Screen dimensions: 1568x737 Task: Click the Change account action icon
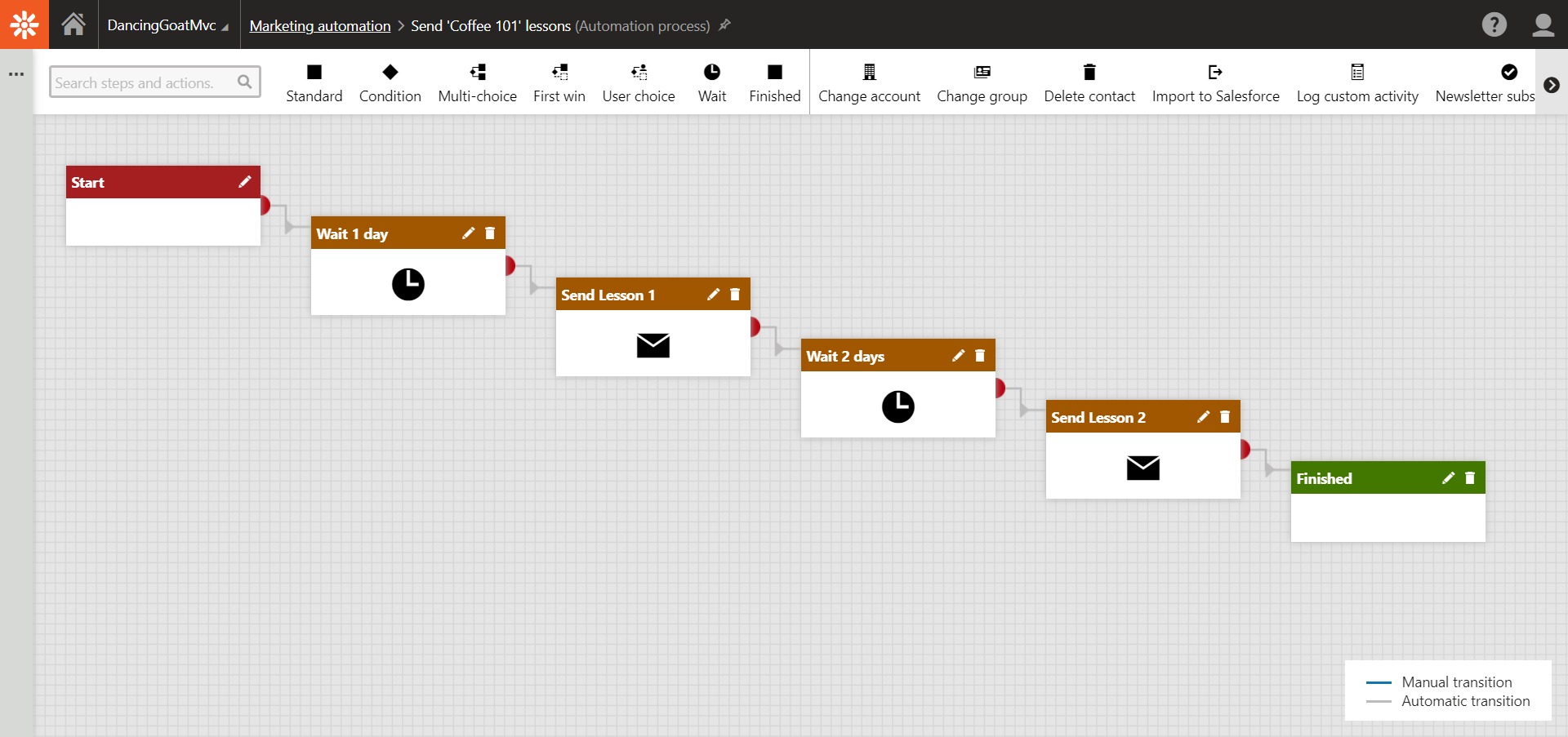[x=869, y=73]
